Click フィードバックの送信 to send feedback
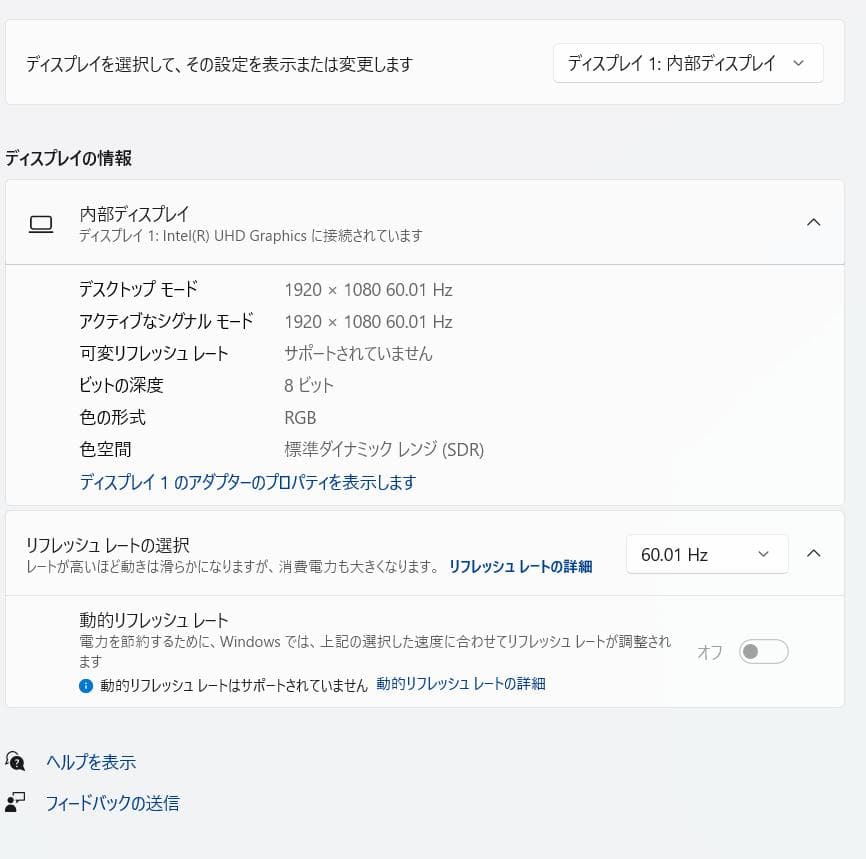The height and width of the screenshot is (859, 866). point(112,802)
